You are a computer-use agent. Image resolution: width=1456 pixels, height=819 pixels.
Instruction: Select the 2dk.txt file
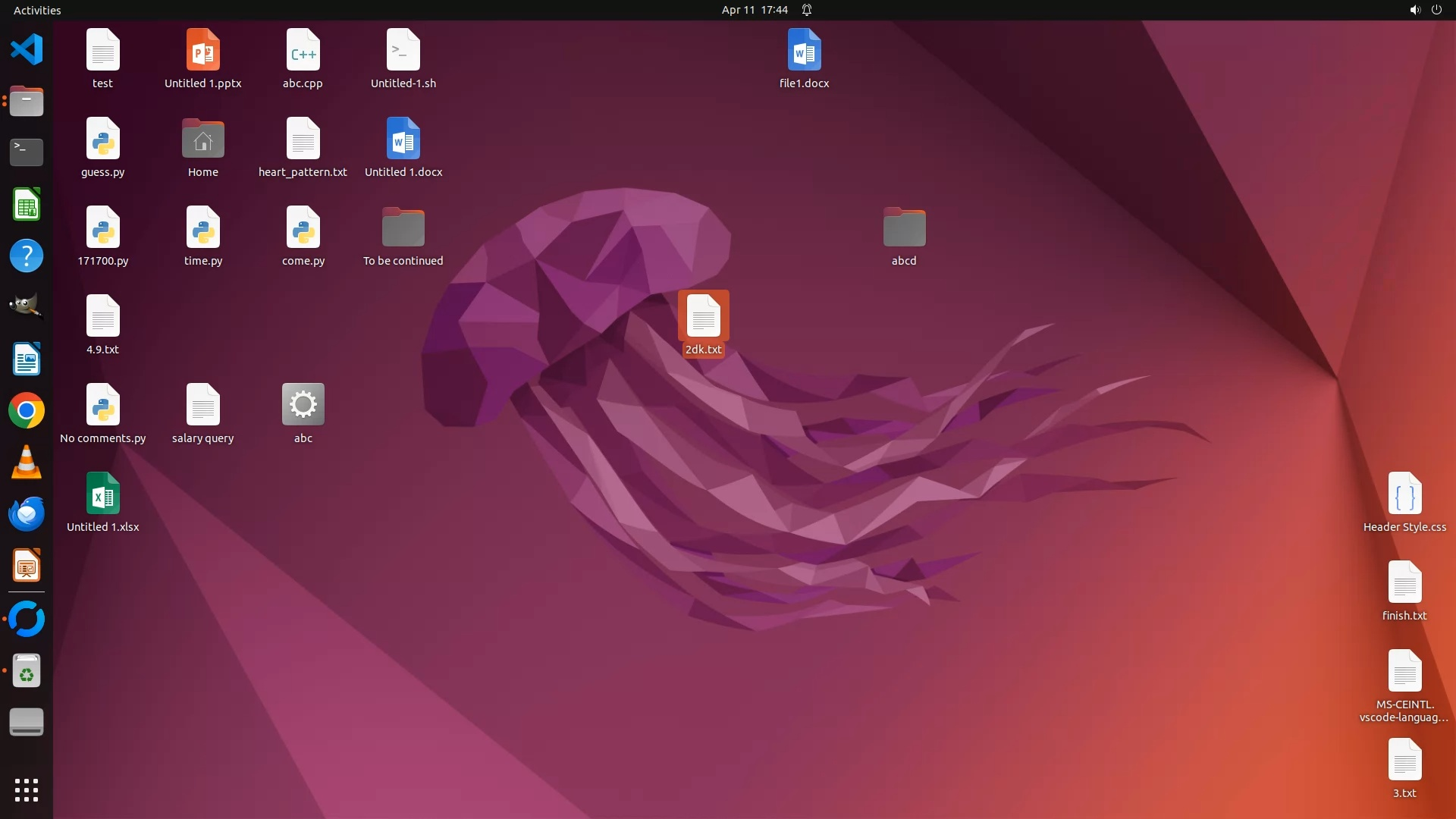703,317
